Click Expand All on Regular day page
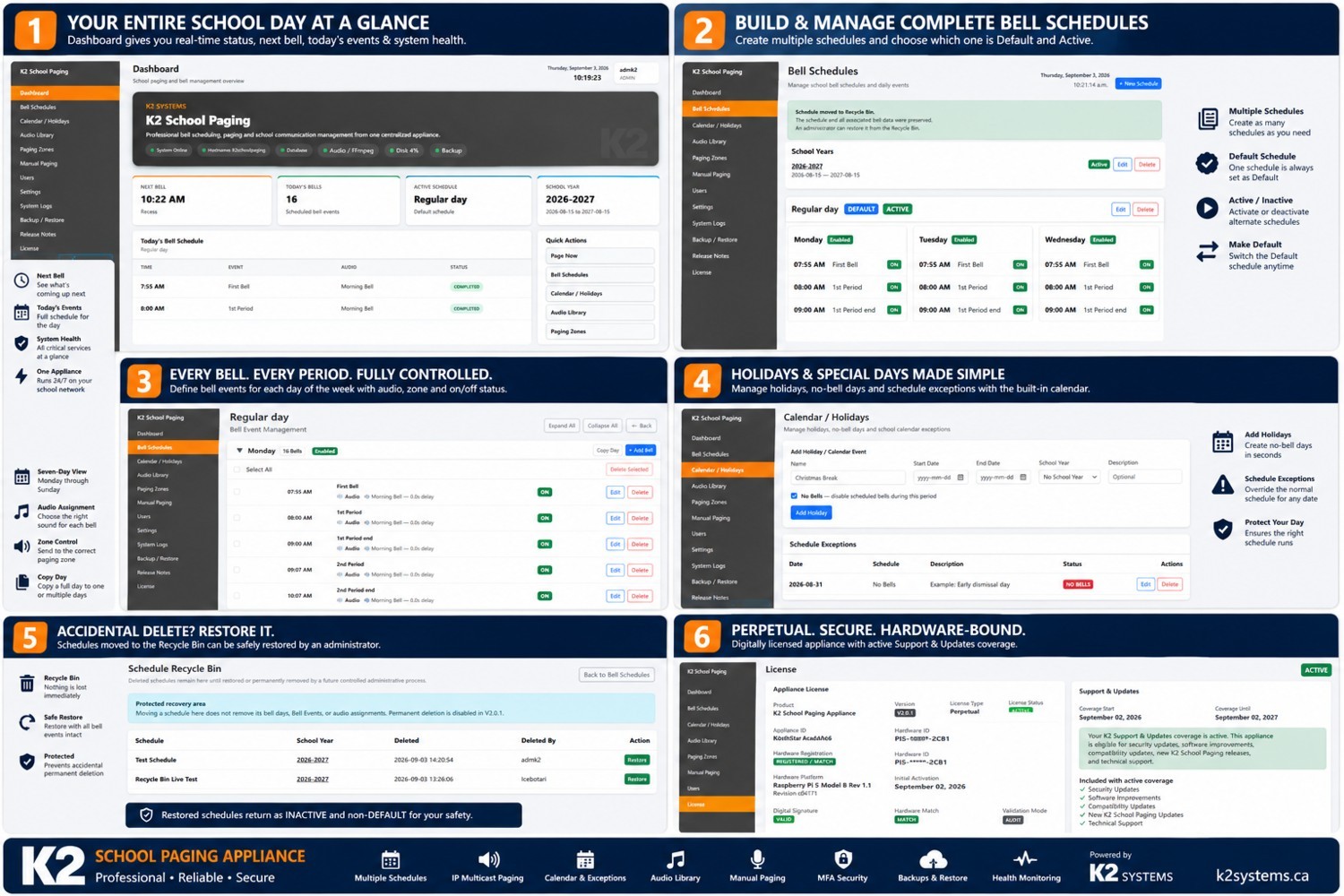 pos(562,426)
